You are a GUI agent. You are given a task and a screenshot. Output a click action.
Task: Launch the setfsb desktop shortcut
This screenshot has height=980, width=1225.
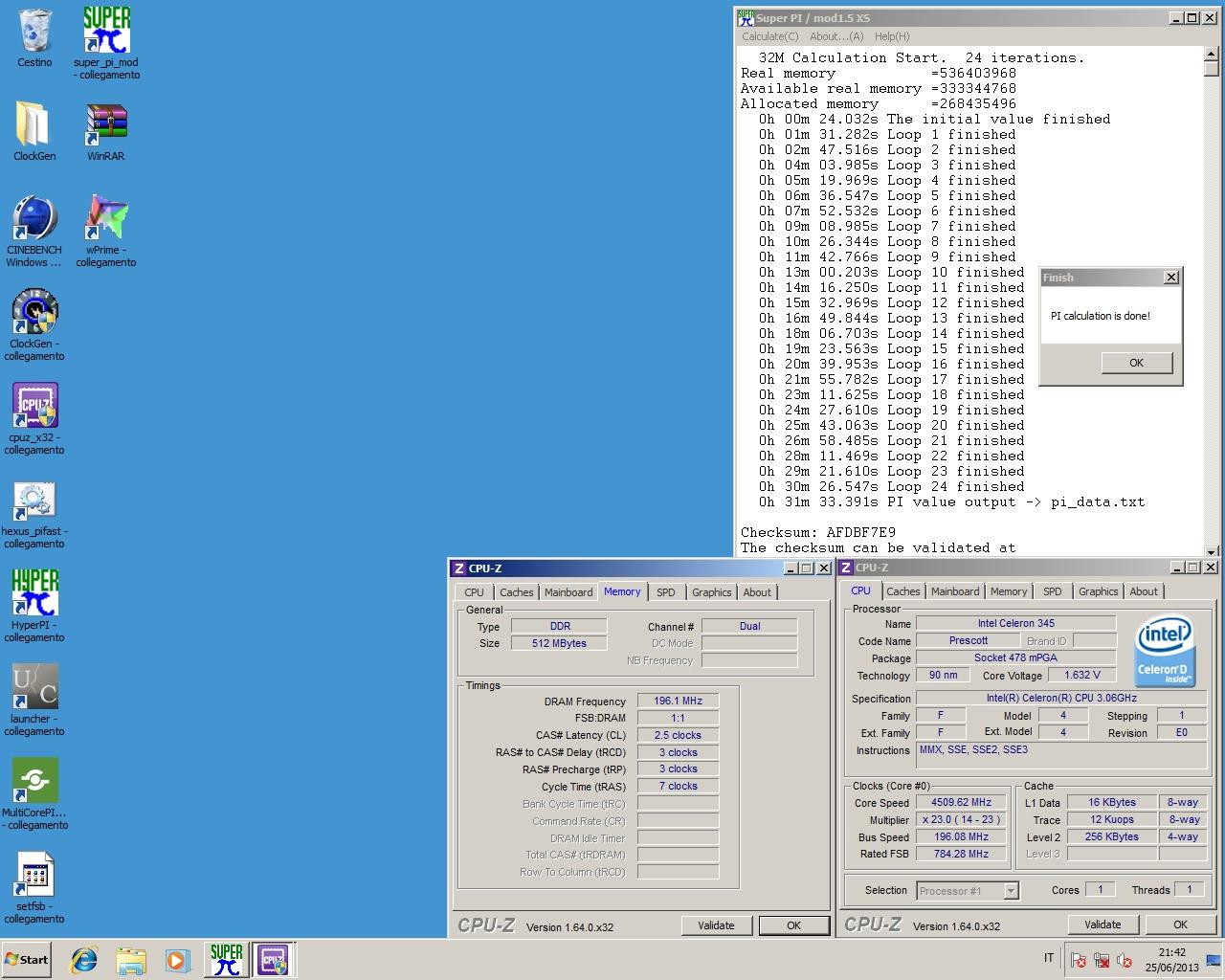point(34,887)
